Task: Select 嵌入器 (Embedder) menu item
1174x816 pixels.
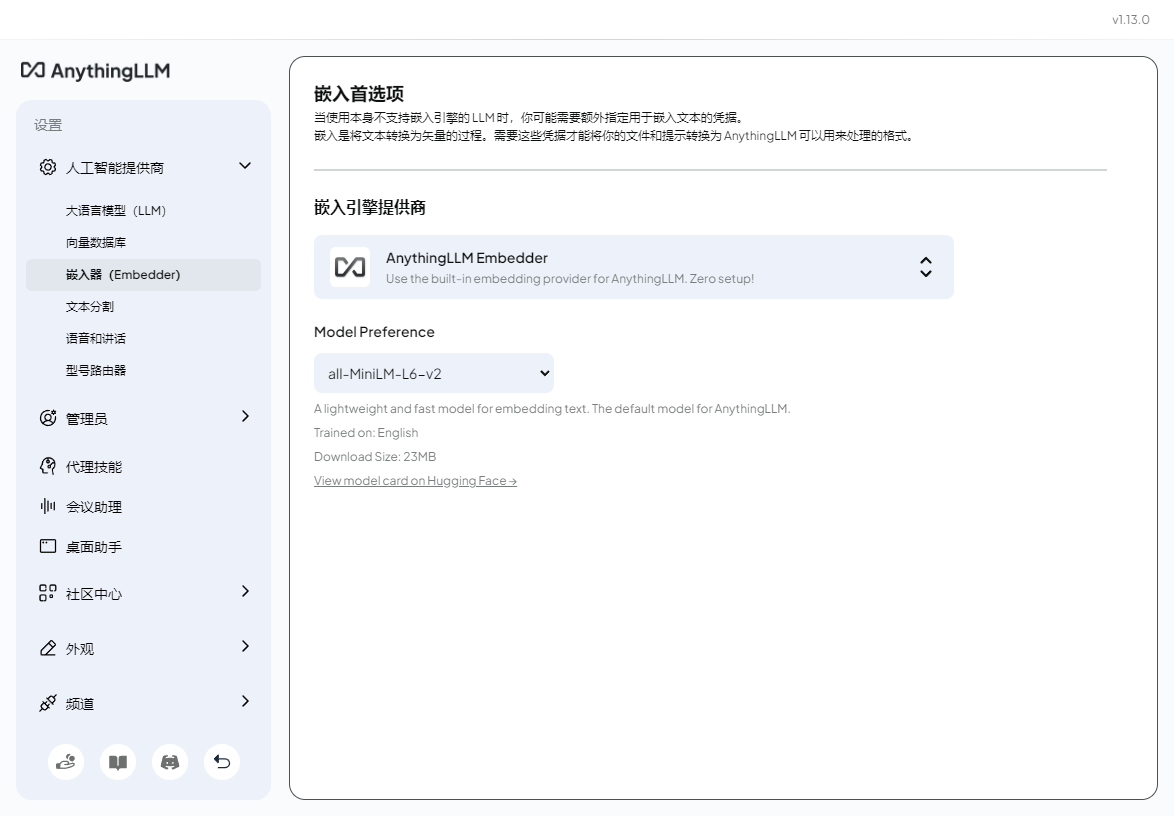Action: click(x=143, y=275)
